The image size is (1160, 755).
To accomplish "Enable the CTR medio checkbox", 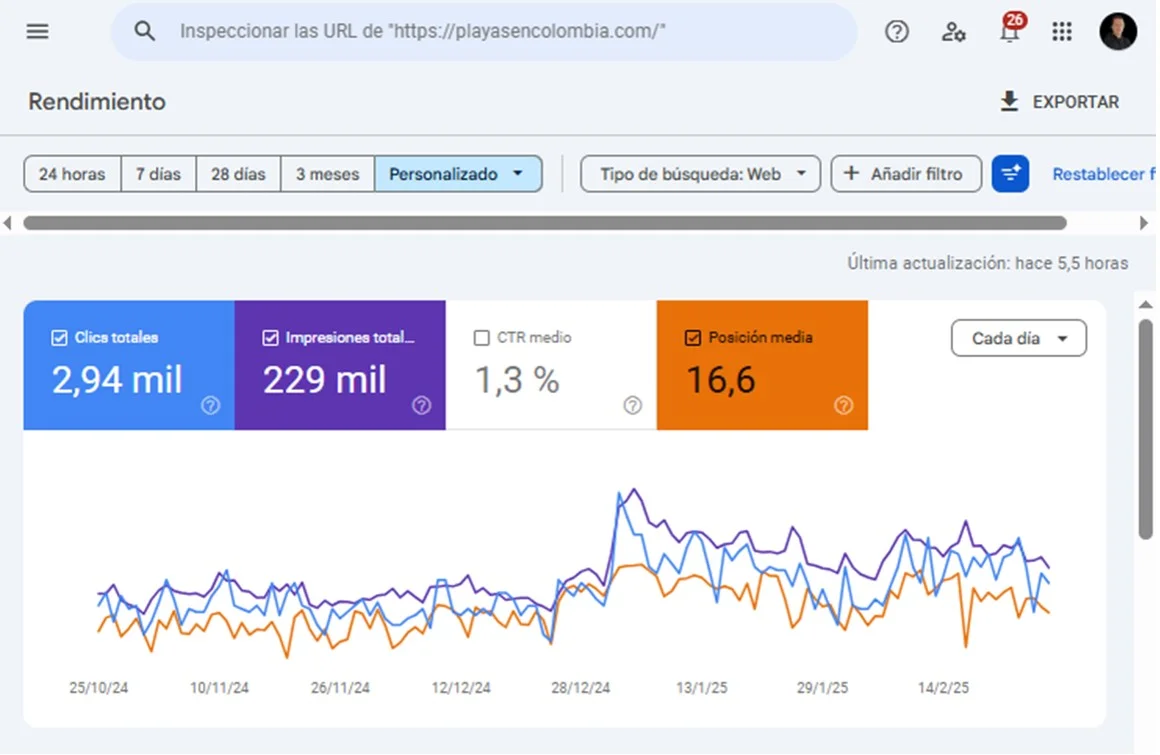I will 481,338.
